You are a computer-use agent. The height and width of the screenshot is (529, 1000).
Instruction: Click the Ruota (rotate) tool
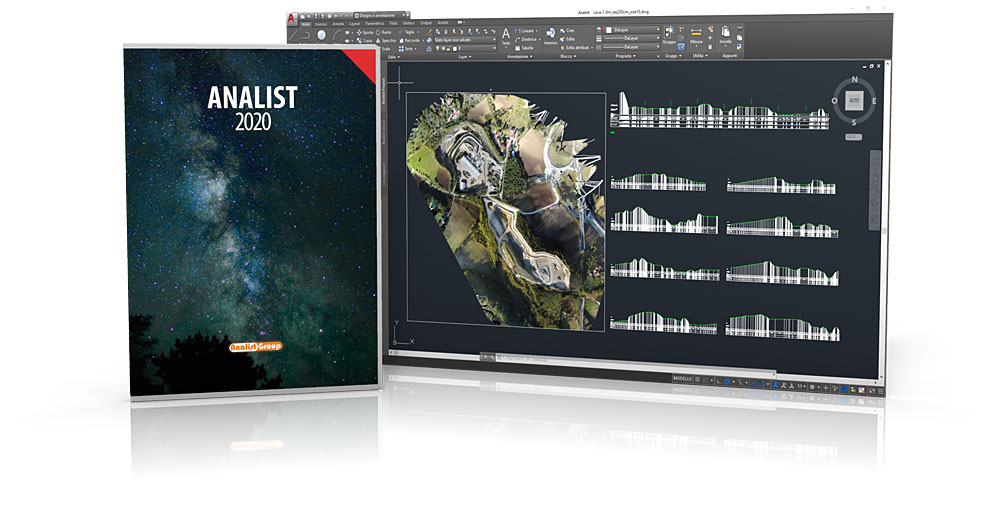pyautogui.click(x=384, y=33)
